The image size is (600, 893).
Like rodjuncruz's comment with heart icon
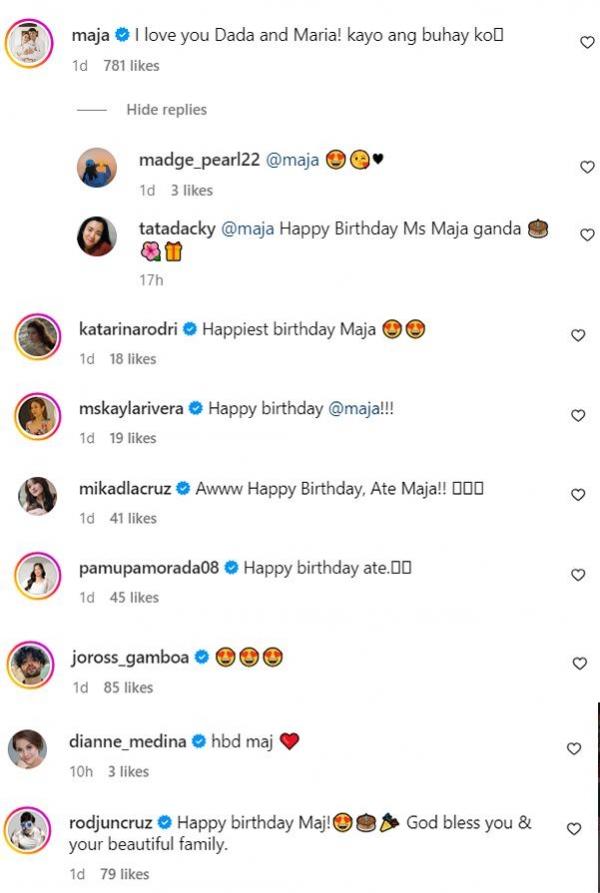pyautogui.click(x=574, y=829)
